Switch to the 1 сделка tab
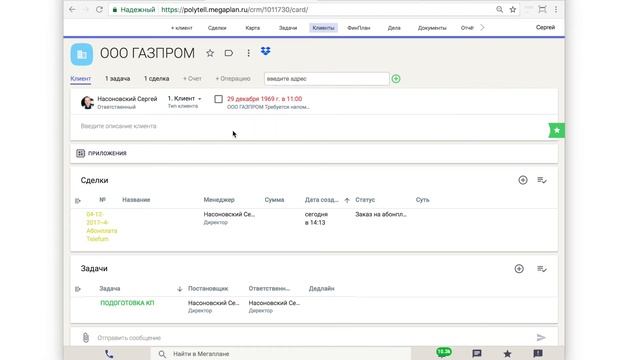 click(156, 78)
